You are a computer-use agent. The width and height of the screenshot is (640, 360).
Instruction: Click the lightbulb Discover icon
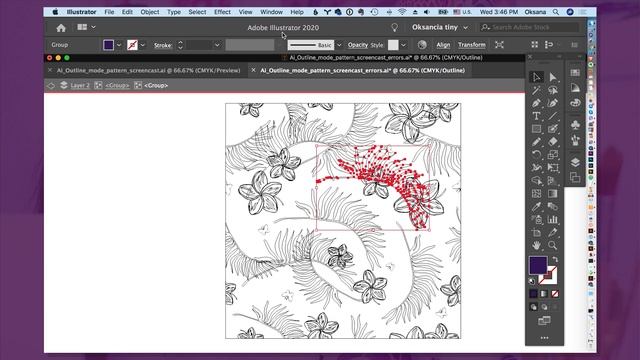[394, 27]
